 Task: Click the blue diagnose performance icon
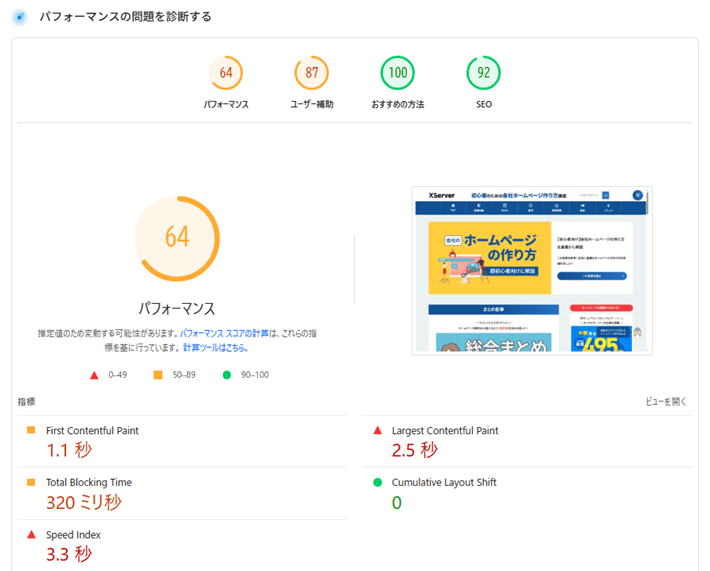click(19, 17)
